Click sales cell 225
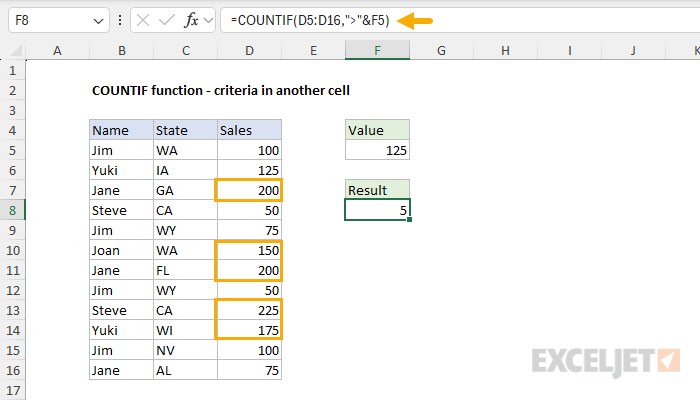This screenshot has width=700, height=400. (250, 311)
